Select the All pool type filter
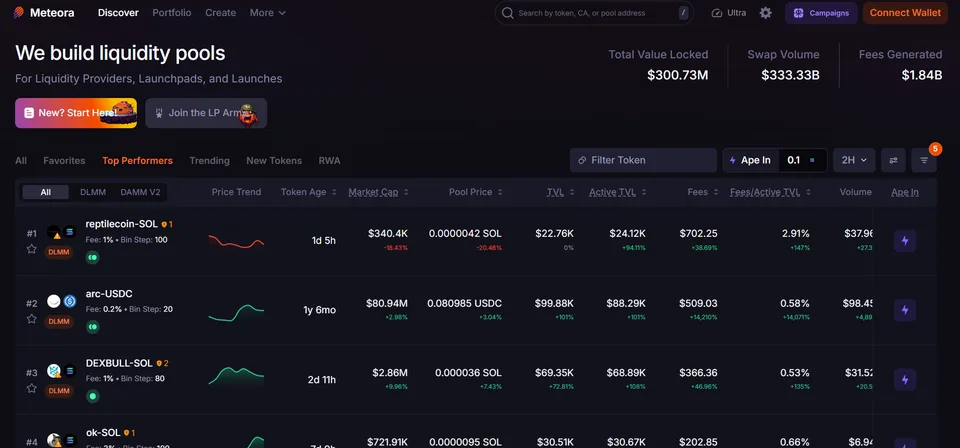Screen dimensions: 960x448 click(46, 192)
